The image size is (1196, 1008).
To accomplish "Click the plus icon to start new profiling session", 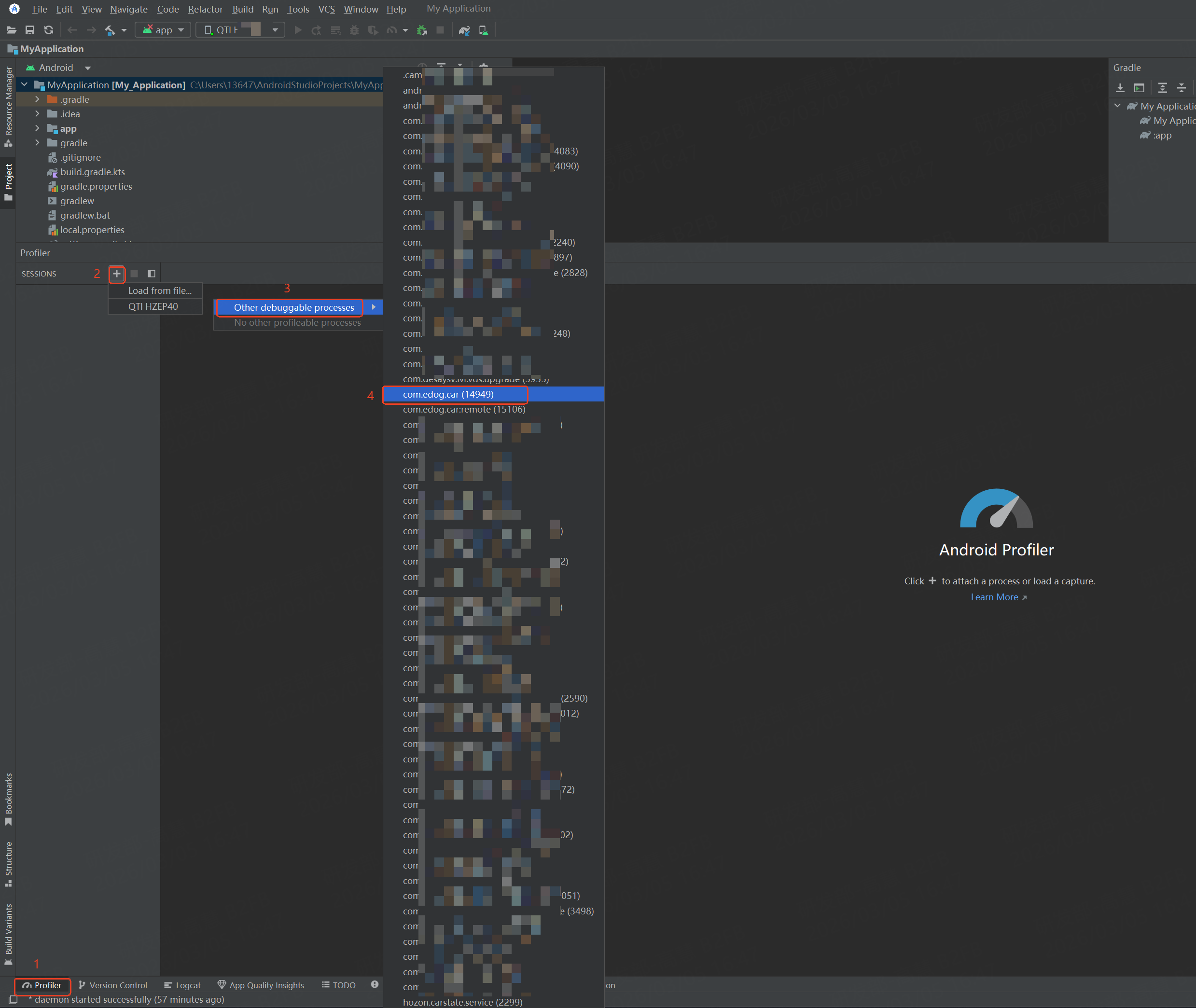I will pyautogui.click(x=117, y=274).
